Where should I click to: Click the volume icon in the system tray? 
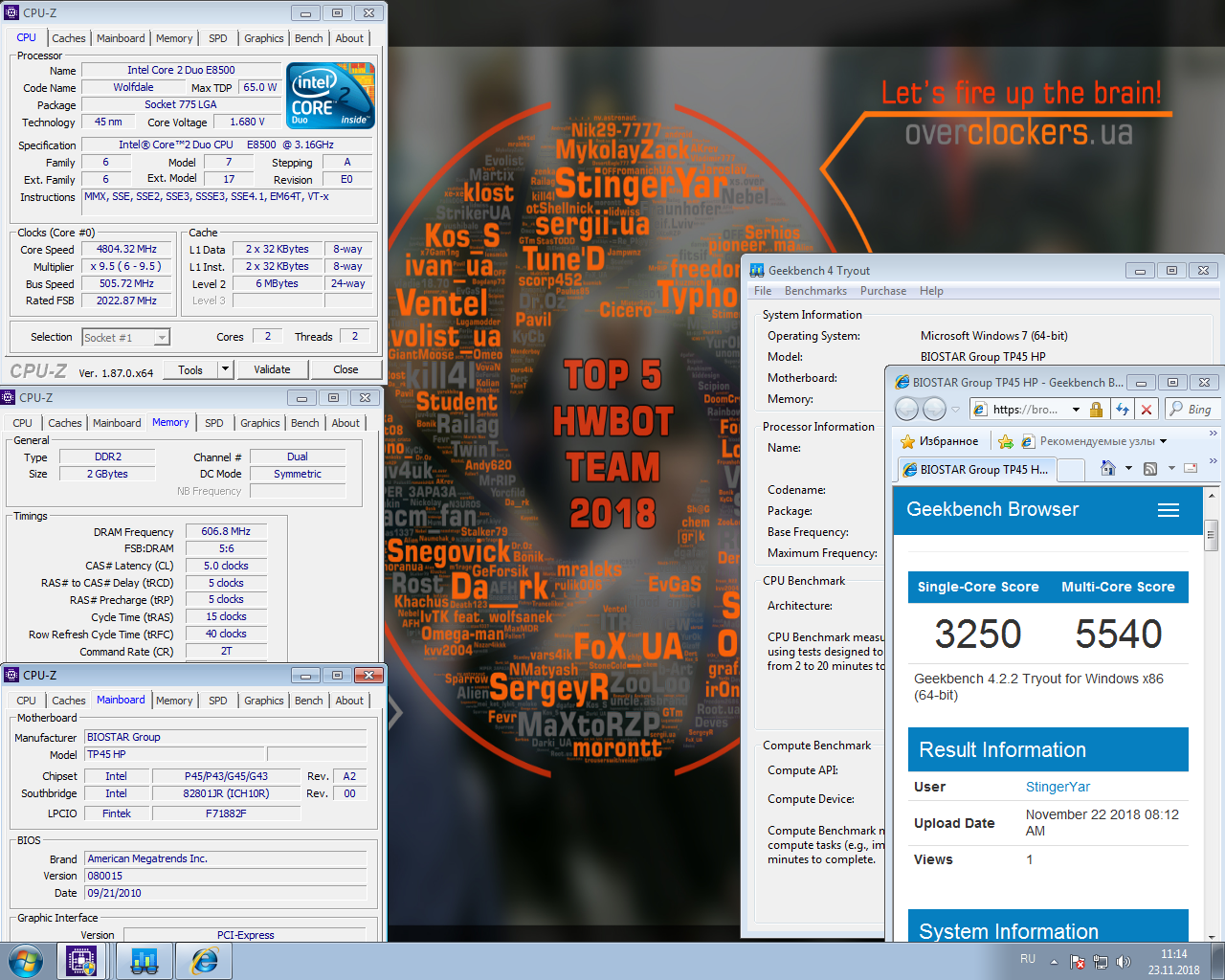point(1124,962)
